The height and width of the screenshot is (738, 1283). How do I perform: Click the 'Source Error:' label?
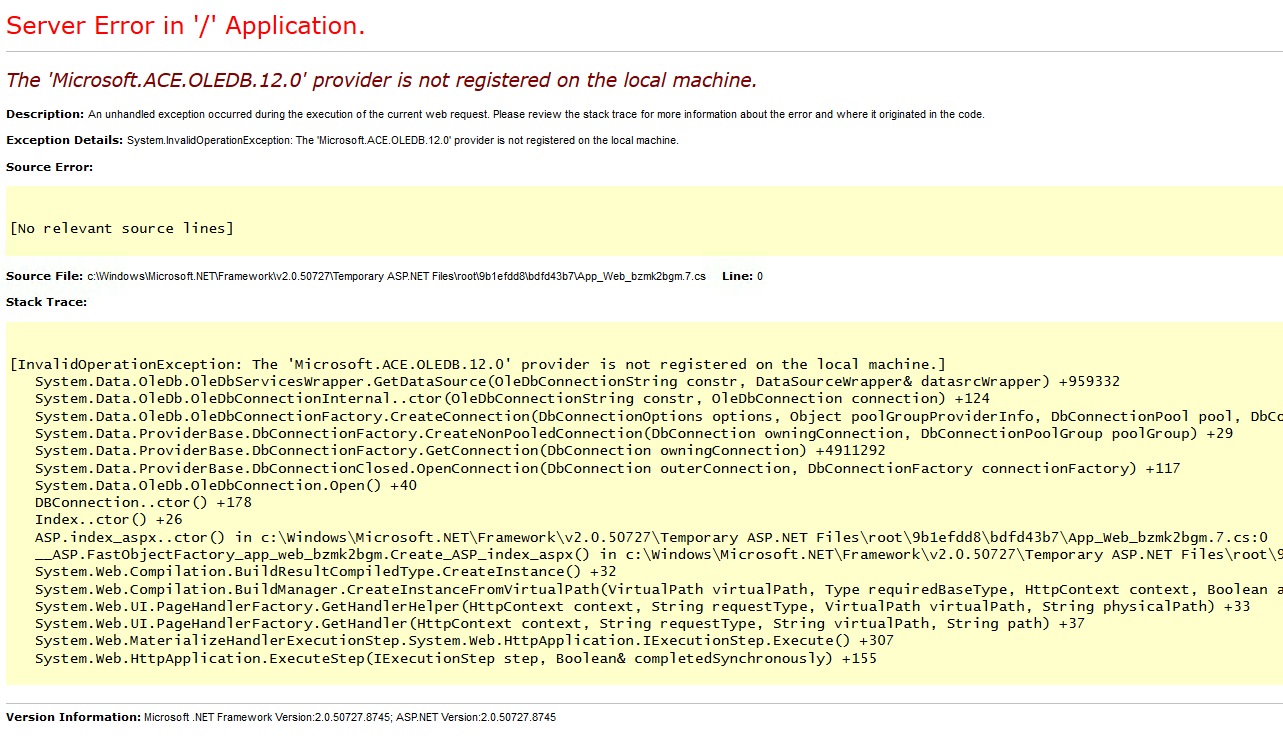[49, 167]
